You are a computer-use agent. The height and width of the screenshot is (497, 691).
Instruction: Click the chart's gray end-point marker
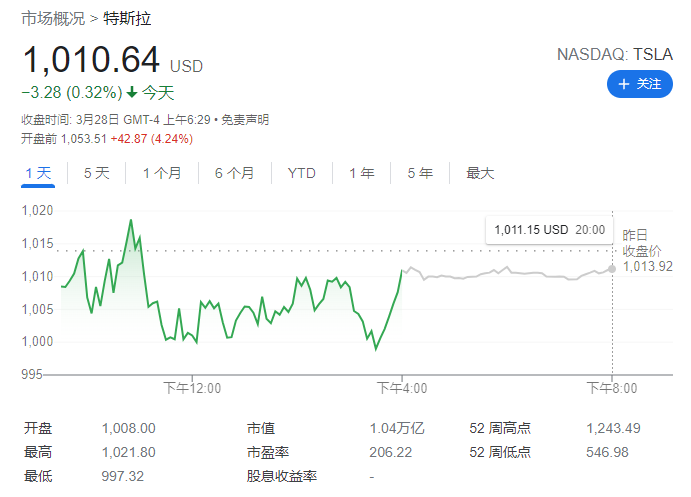click(x=612, y=268)
